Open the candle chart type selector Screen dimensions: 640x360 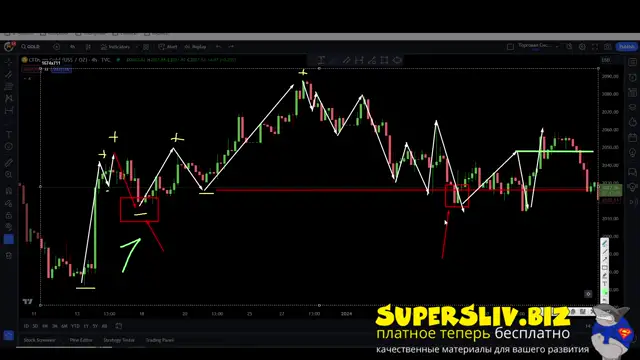coord(88,47)
